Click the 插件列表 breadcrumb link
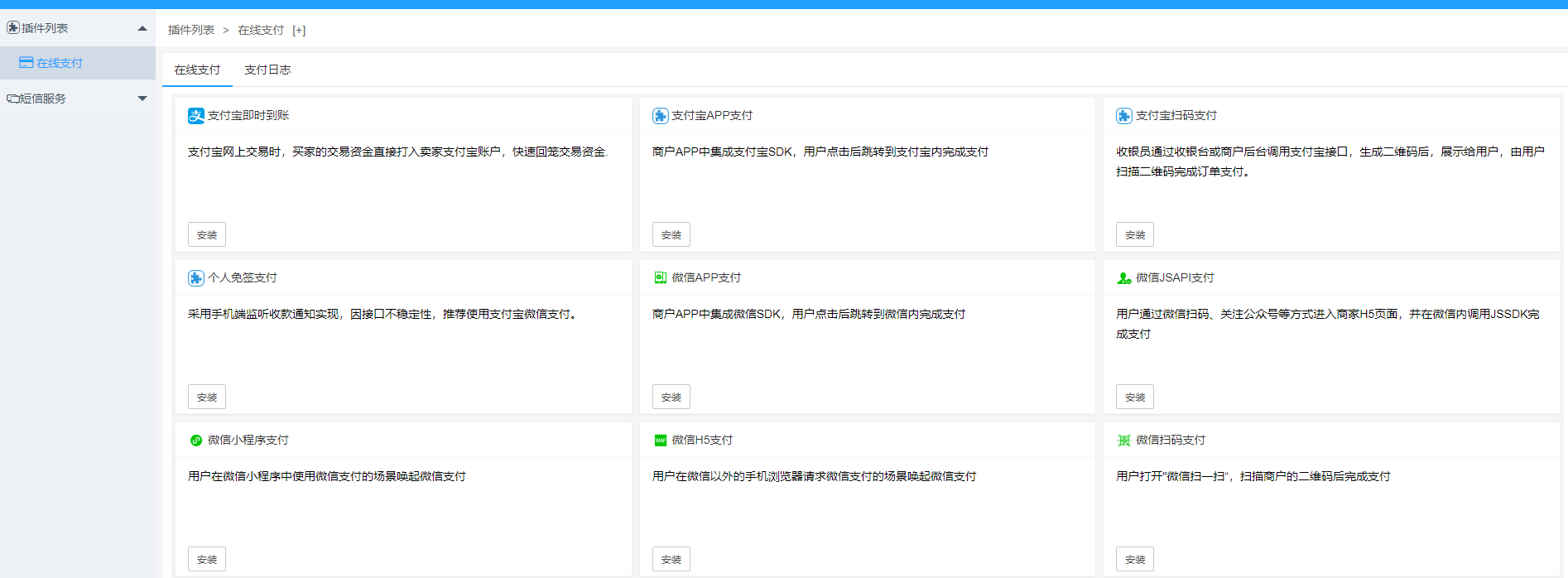 (x=191, y=31)
